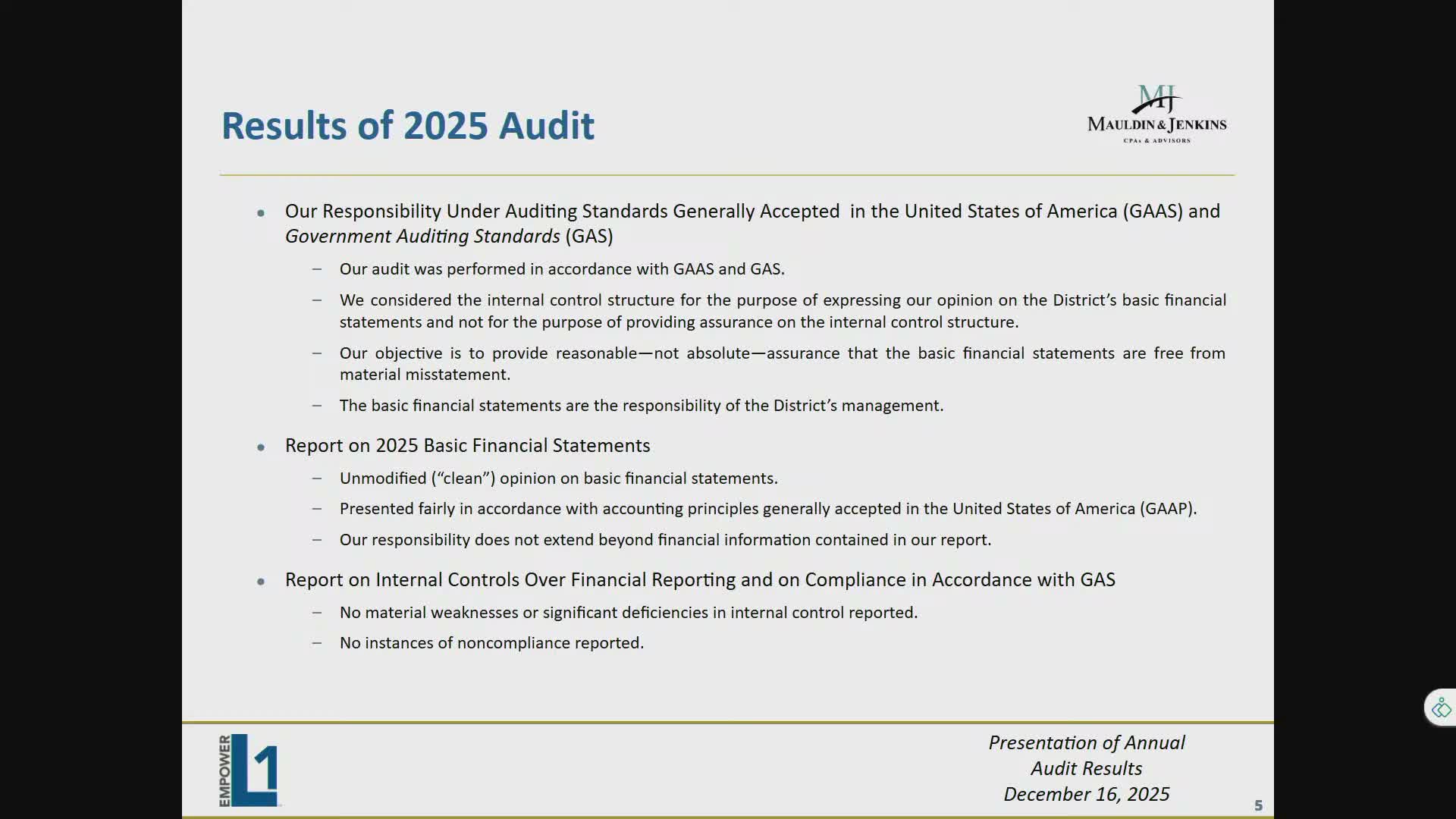
Task: Click the Presentation of Annual Audit Results footer
Action: 1086,755
